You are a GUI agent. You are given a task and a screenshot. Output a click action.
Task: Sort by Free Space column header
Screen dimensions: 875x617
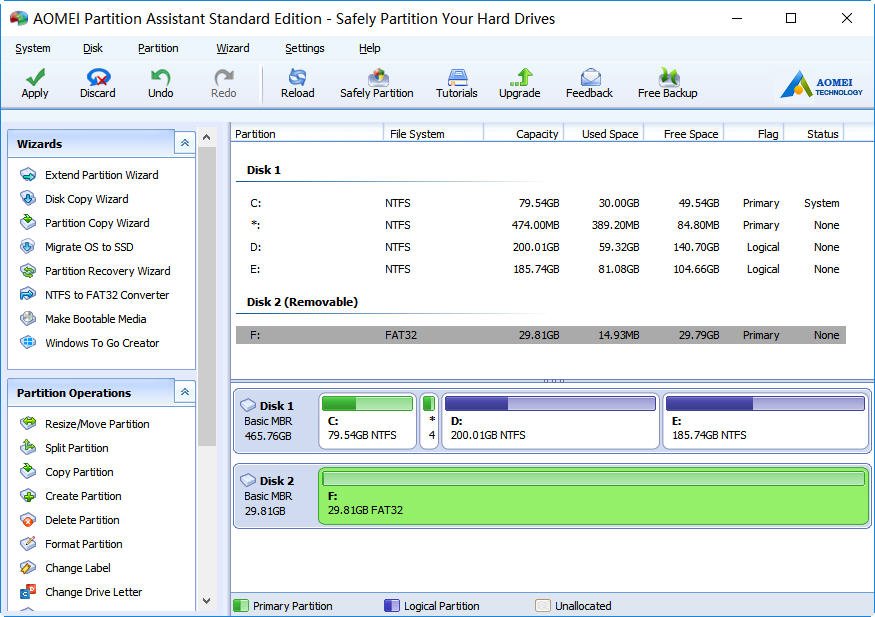point(685,134)
